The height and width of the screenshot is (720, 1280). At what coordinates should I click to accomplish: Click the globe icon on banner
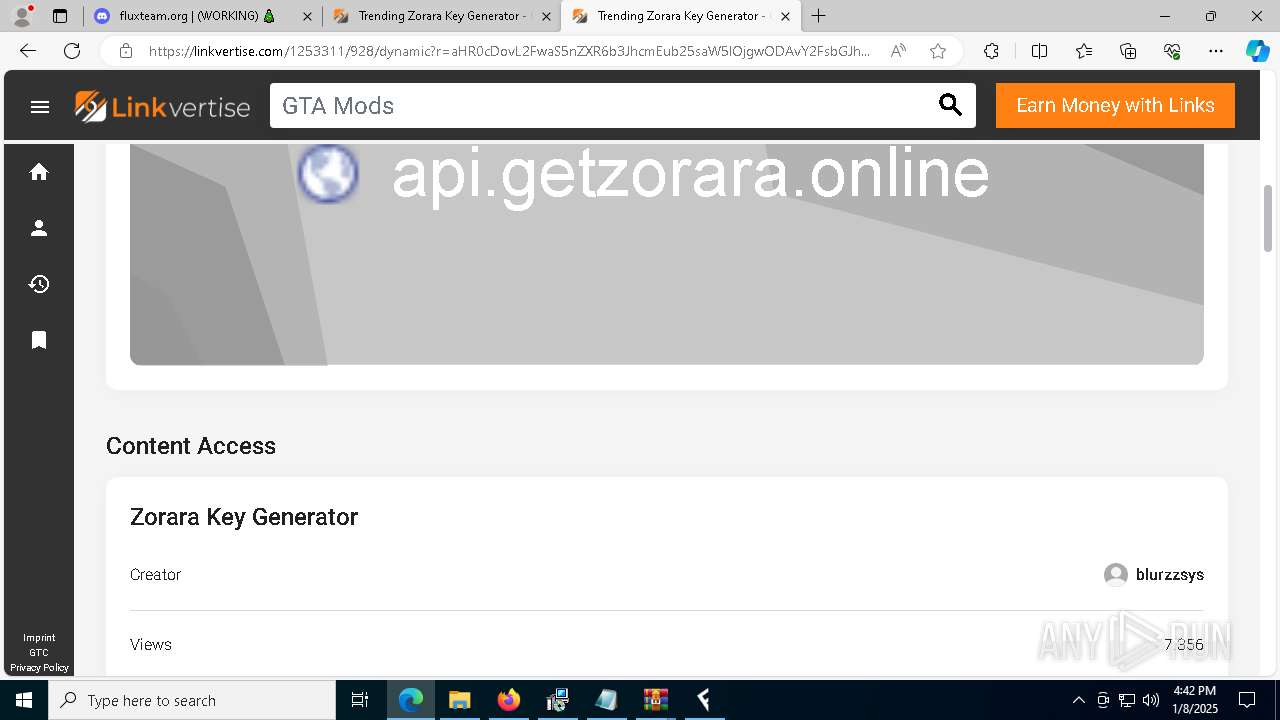pyautogui.click(x=328, y=173)
